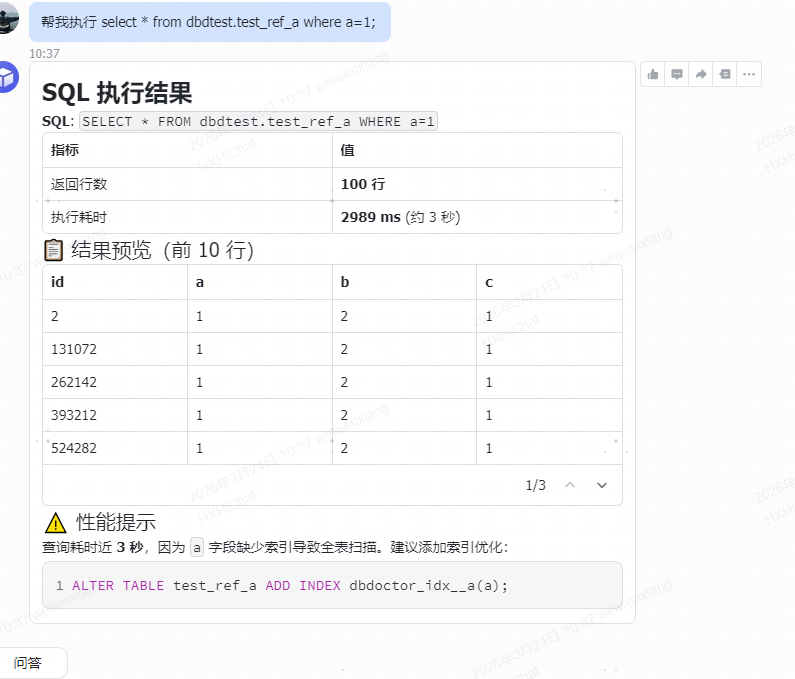The height and width of the screenshot is (679, 795).
Task: Click the SQL 执行结果 heading
Action: (117, 93)
